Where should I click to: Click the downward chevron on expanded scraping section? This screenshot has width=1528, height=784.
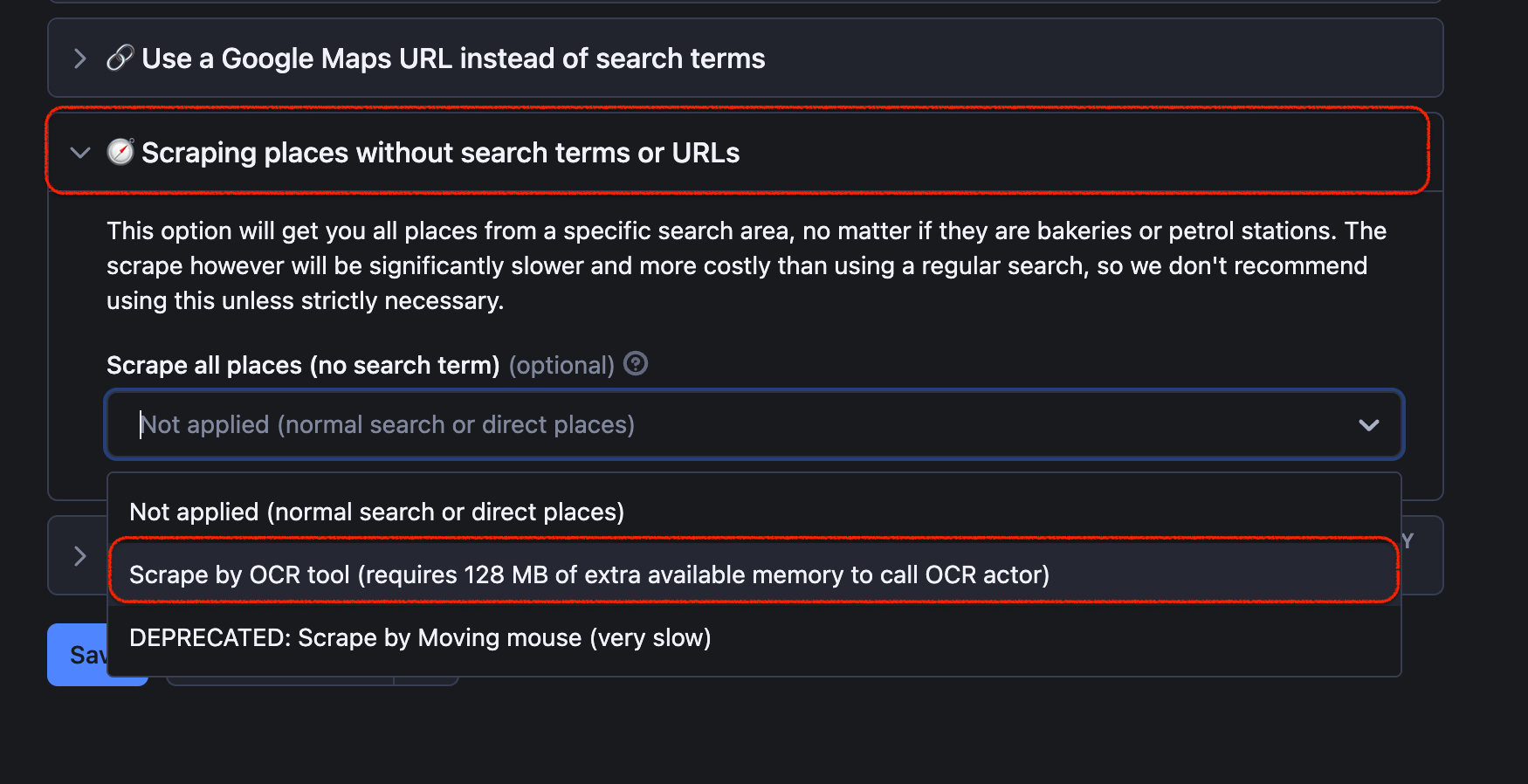pyautogui.click(x=79, y=152)
